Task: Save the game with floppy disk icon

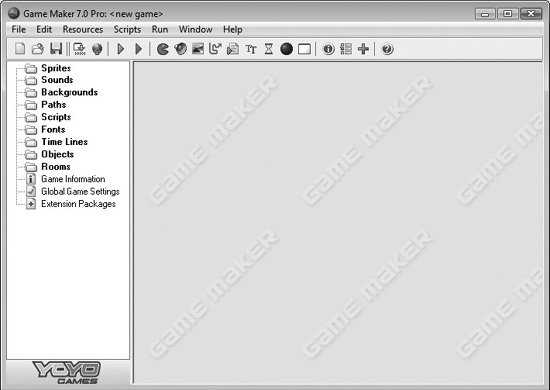Action: 56,49
